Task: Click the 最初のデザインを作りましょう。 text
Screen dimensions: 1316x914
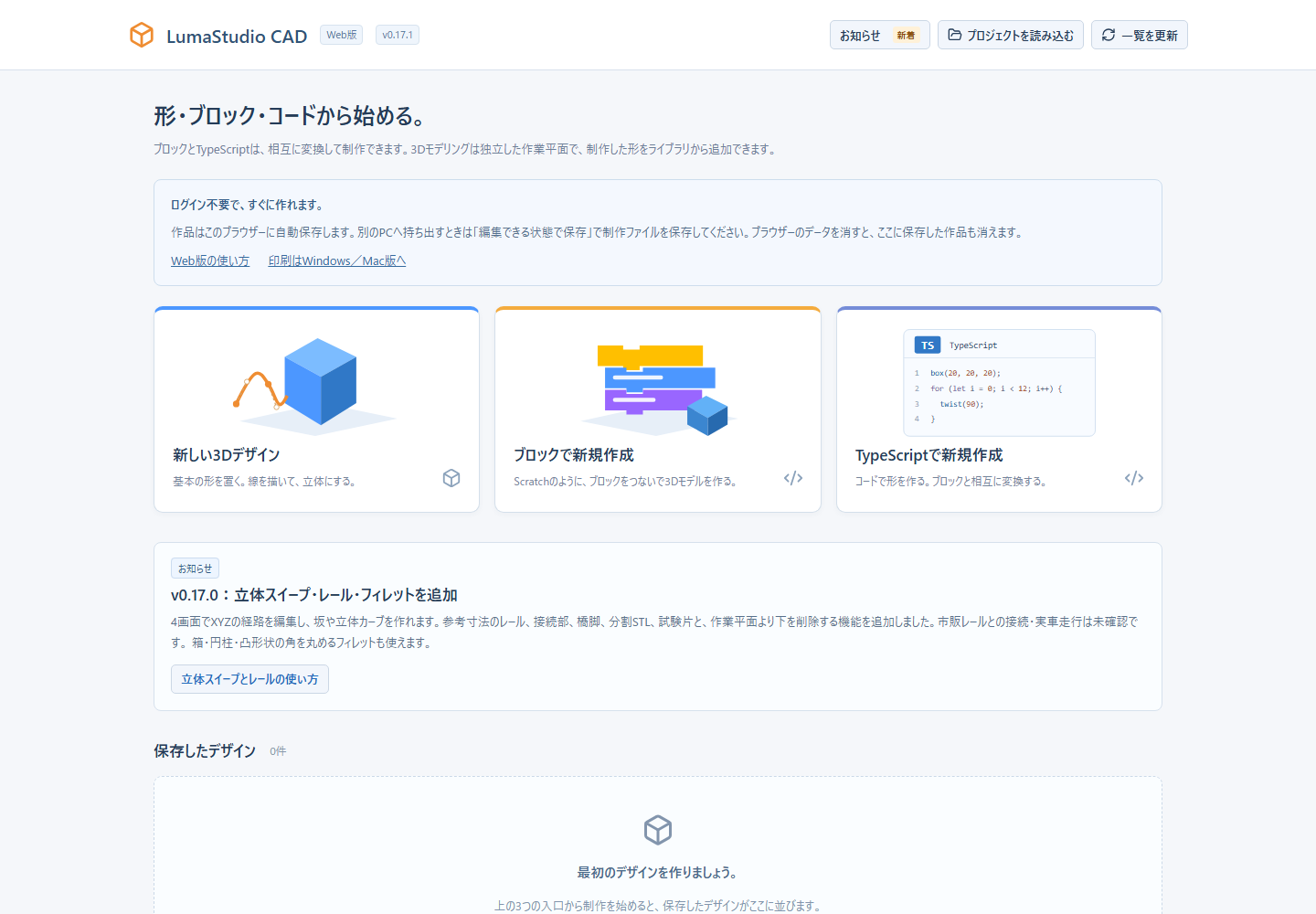Action: [658, 873]
